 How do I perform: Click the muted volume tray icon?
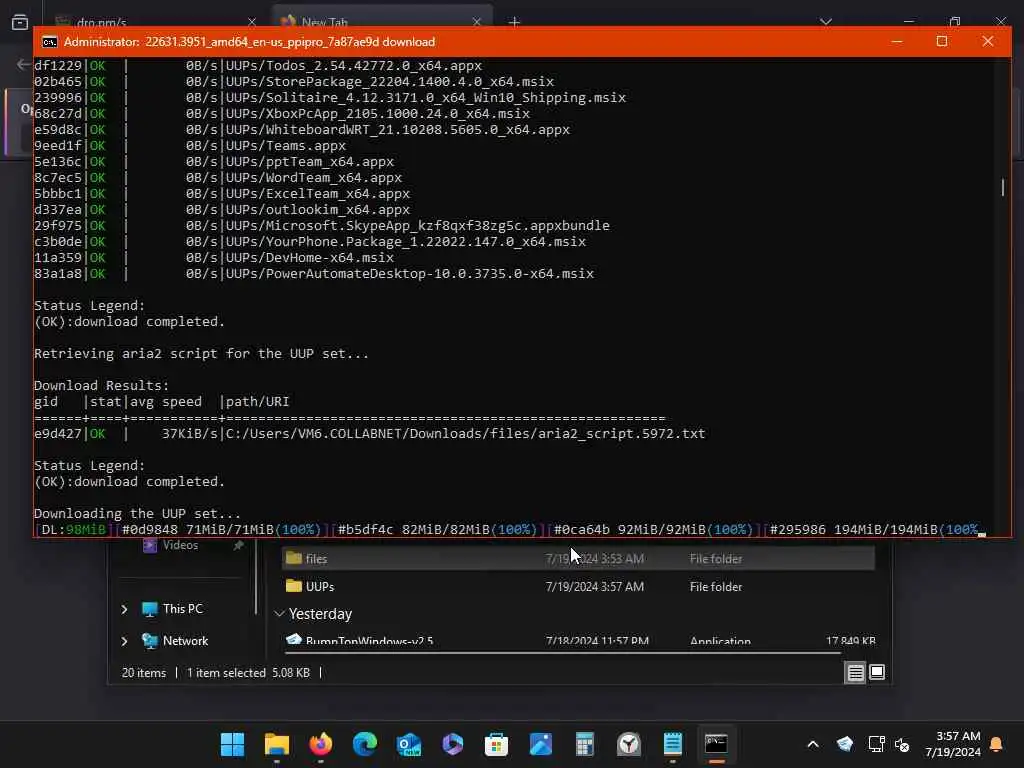[x=902, y=744]
